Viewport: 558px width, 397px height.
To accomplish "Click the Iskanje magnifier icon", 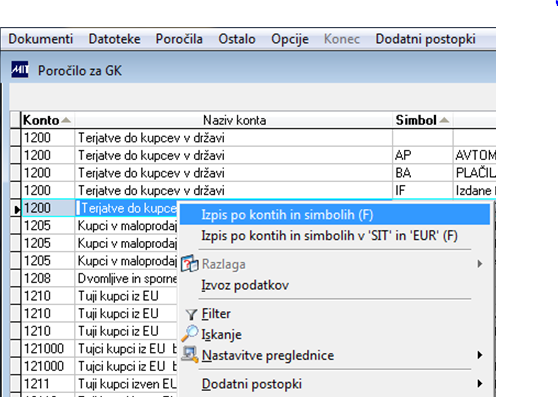I will [x=190, y=334].
